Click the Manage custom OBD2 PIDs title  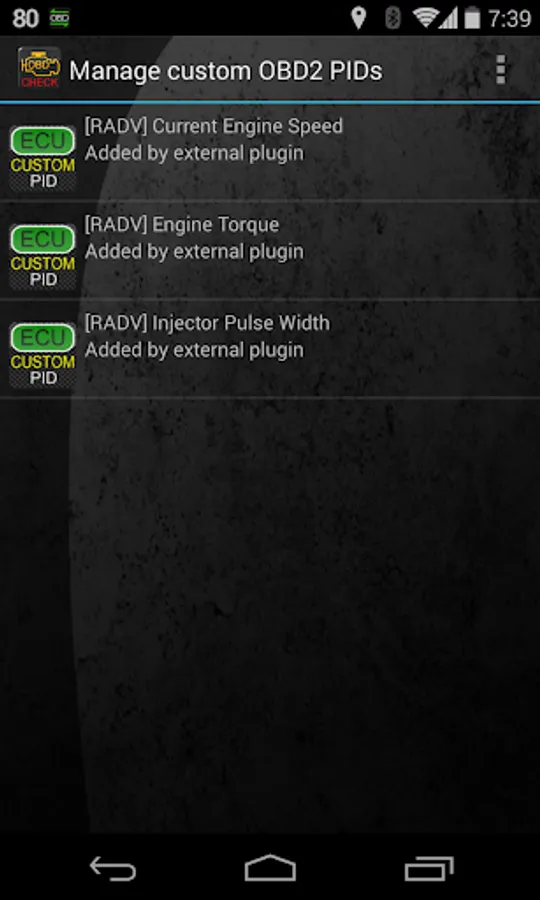226,71
